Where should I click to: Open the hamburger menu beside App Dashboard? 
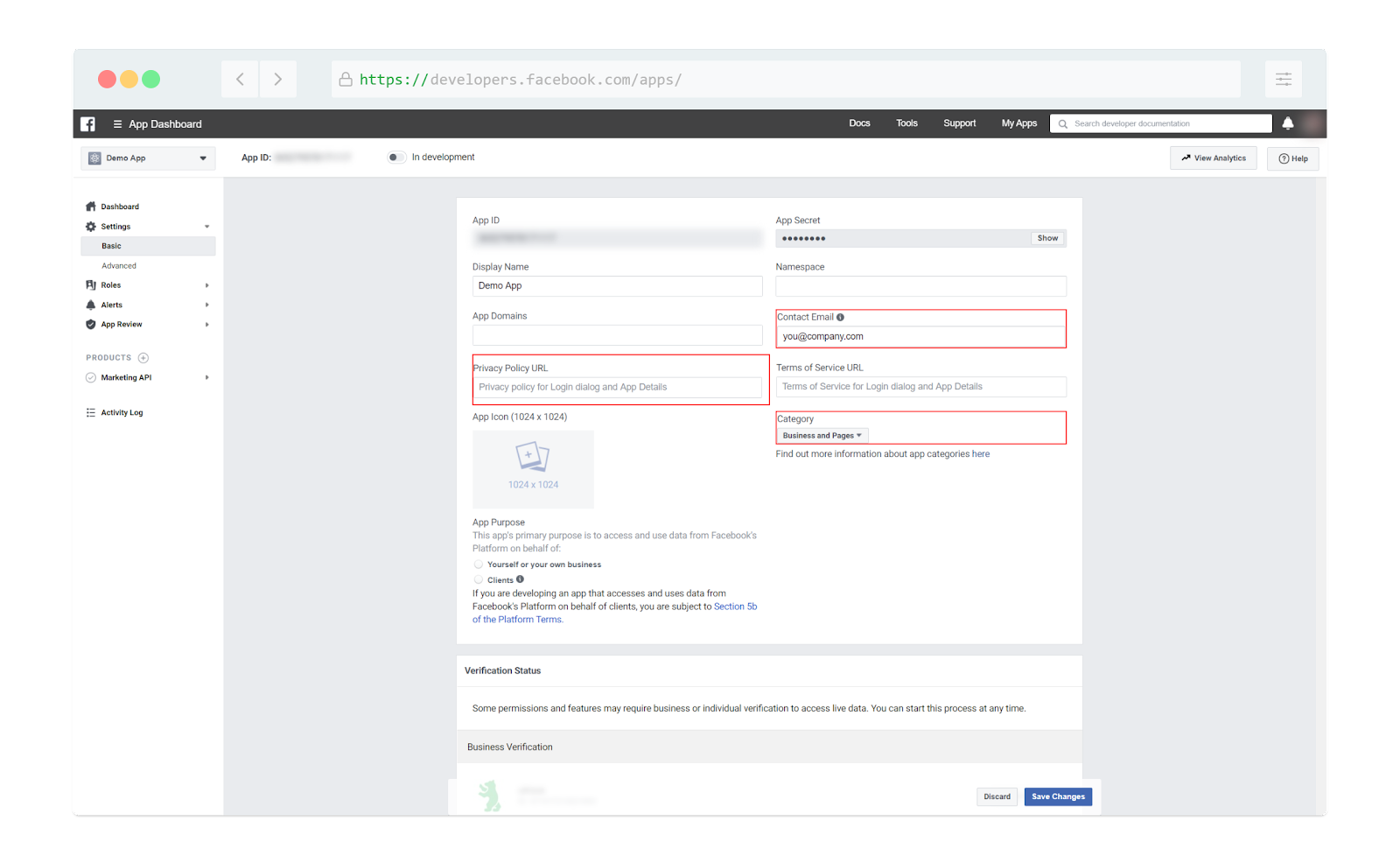point(117,124)
